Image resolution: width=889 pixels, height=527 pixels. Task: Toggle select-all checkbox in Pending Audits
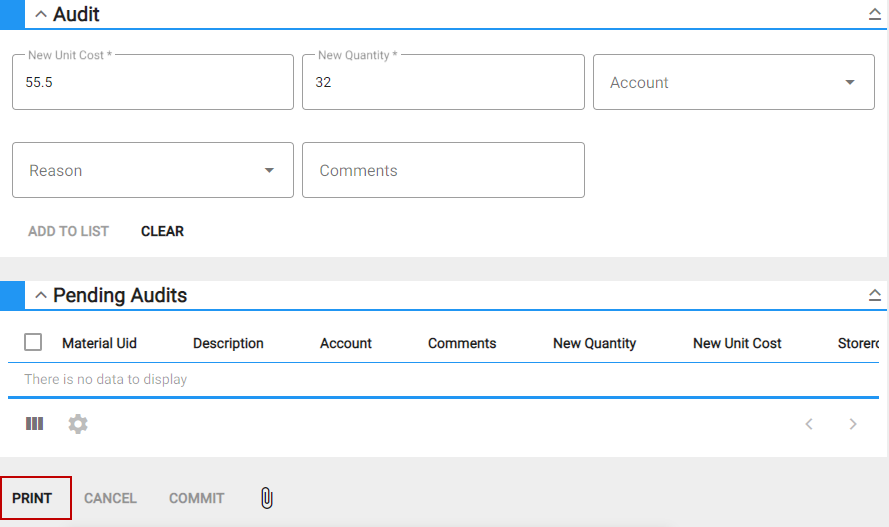[33, 342]
